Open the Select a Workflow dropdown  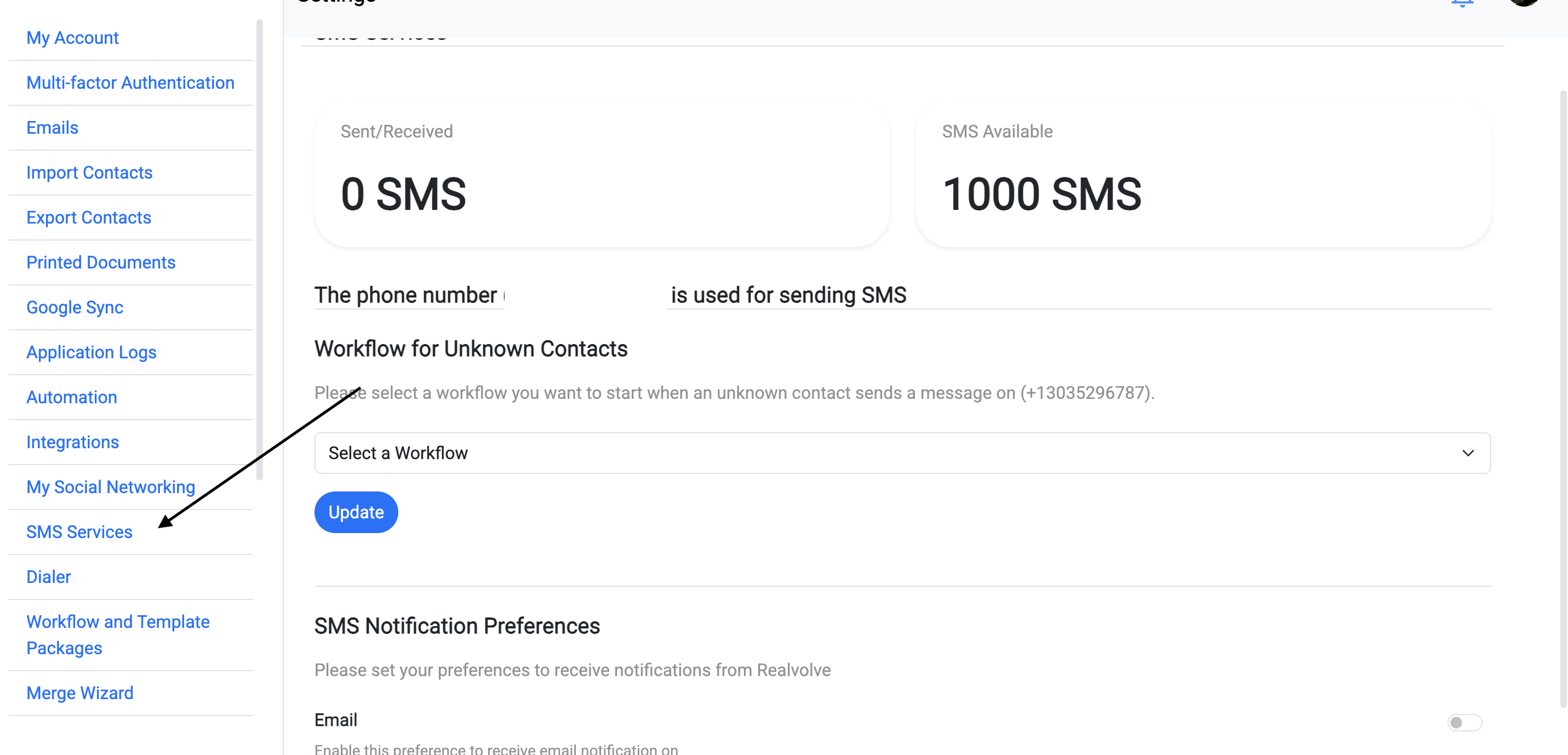[x=901, y=453]
